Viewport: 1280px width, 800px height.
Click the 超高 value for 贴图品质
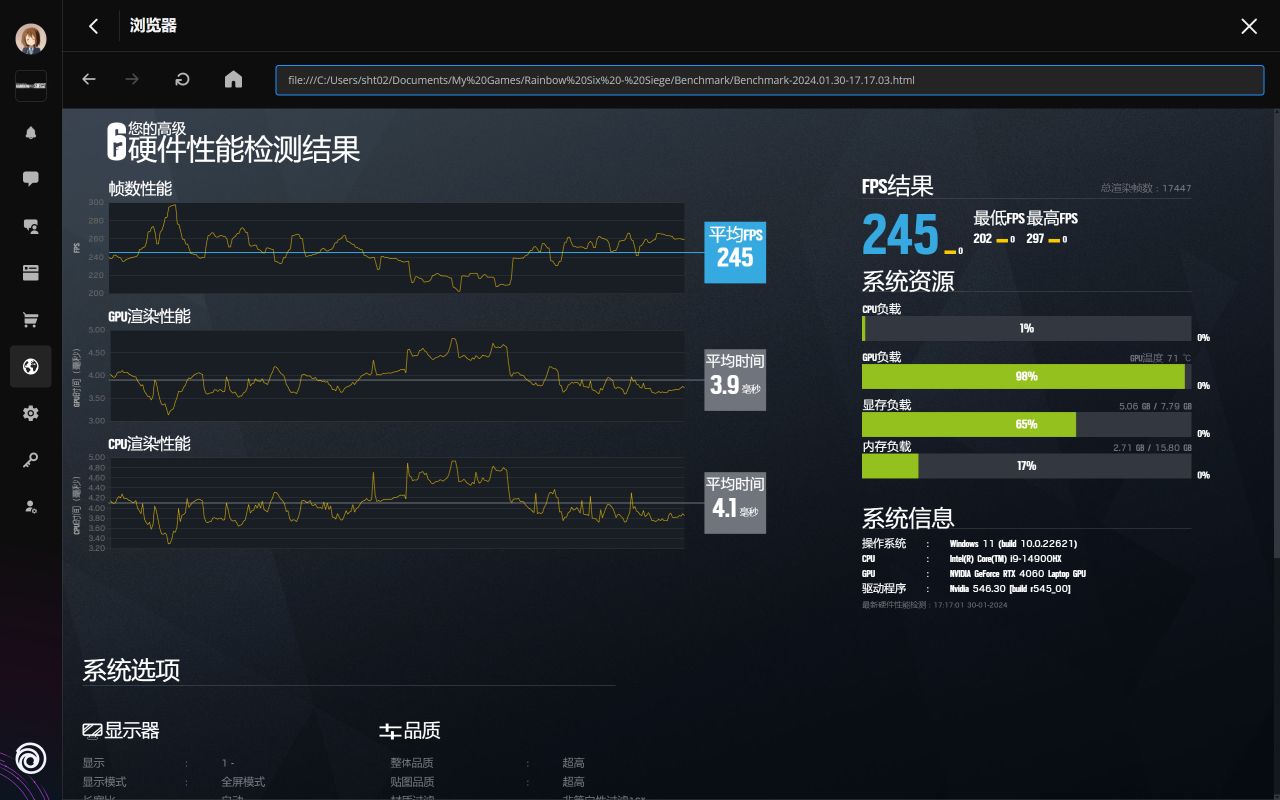tap(573, 782)
